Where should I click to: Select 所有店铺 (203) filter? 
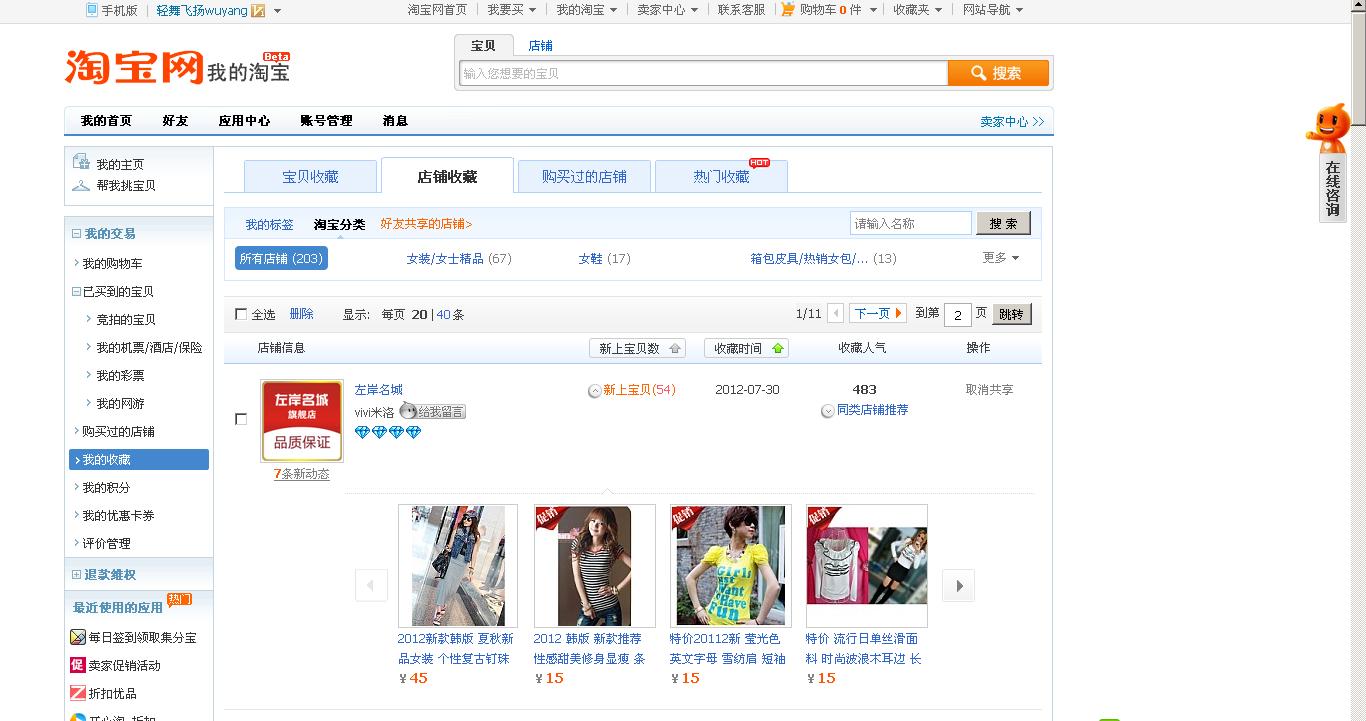[281, 258]
